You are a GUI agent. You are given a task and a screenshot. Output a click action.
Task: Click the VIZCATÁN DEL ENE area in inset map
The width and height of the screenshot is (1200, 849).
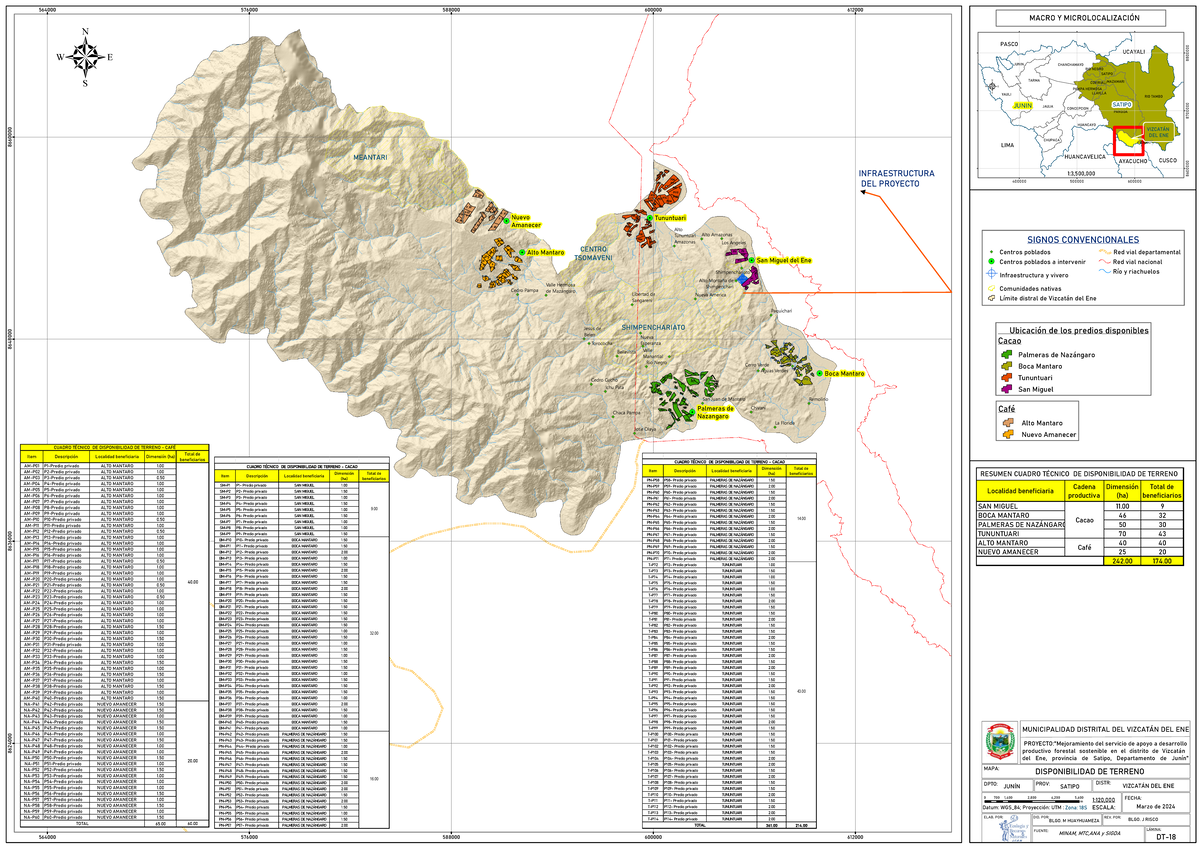click(x=1128, y=140)
